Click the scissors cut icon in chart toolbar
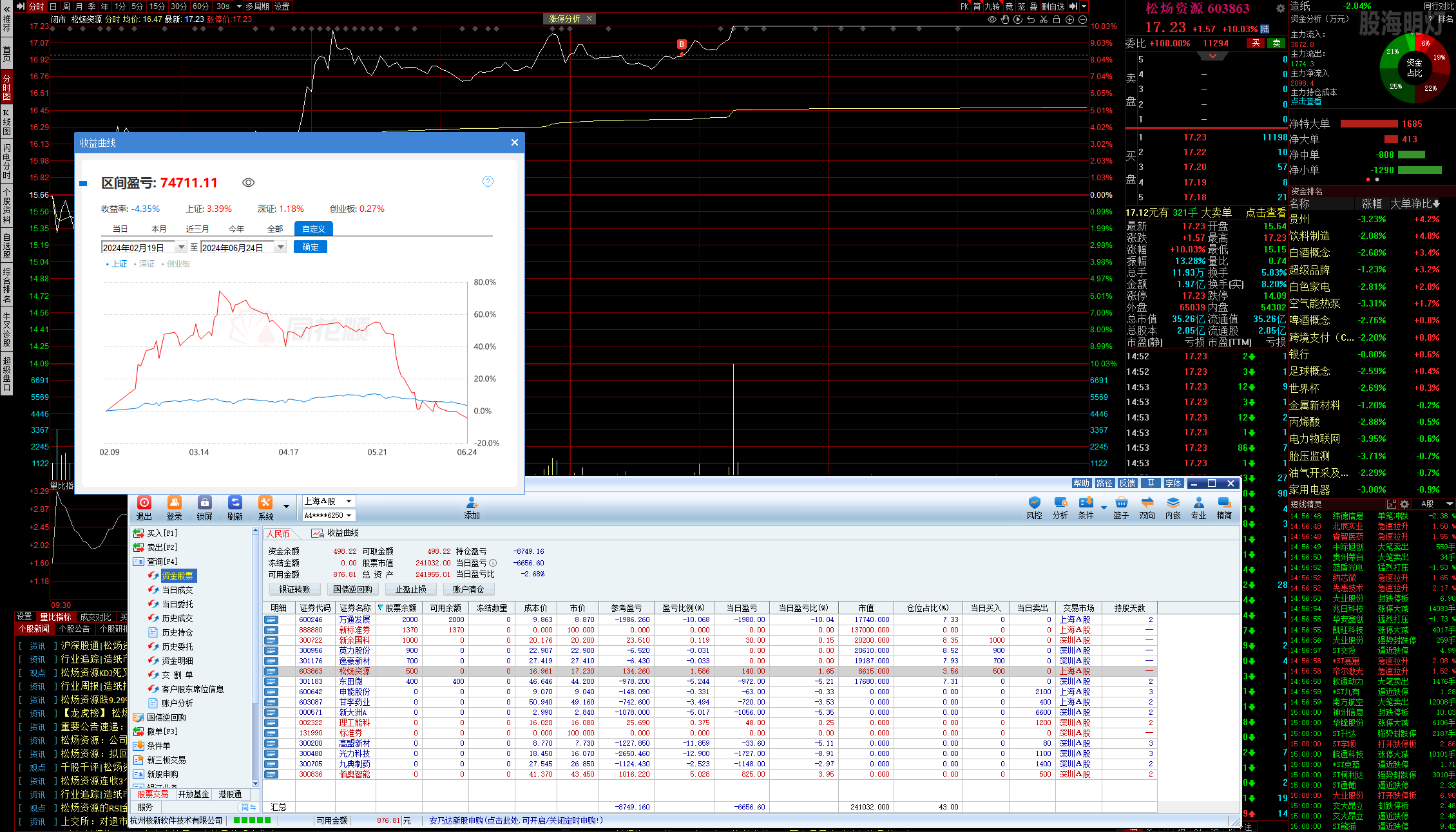This screenshot has width=1456, height=832. coord(1044,19)
